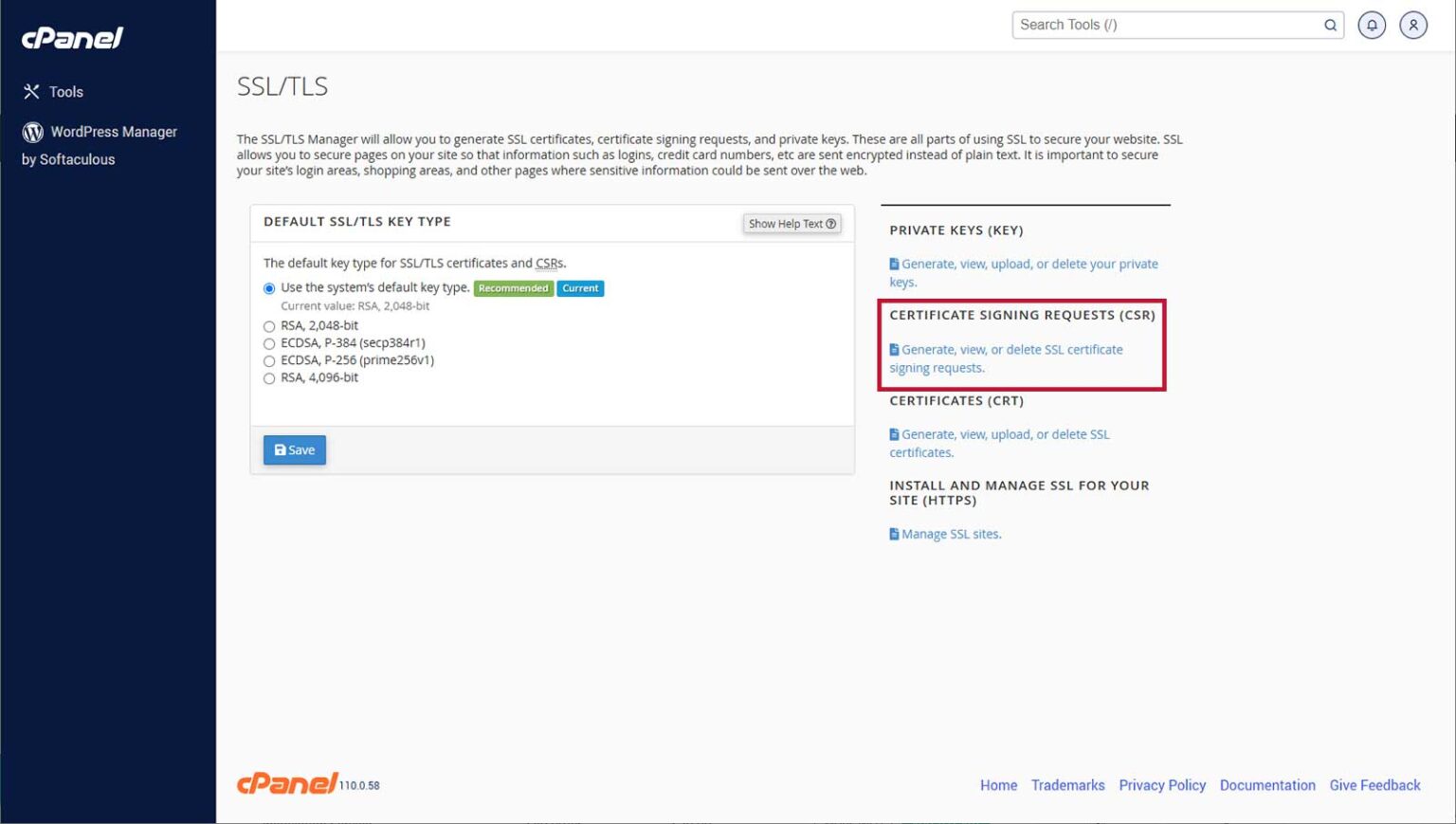Open the notifications bell icon
1456x824 pixels.
coord(1371,26)
